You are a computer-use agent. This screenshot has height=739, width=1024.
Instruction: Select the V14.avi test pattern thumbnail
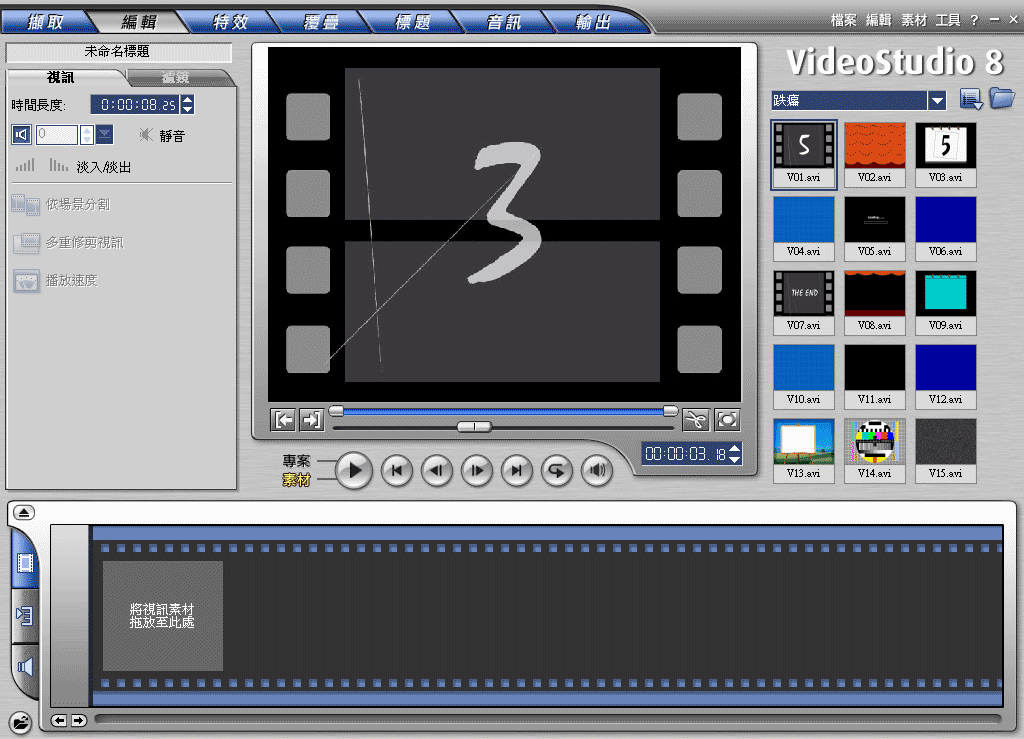coord(874,450)
